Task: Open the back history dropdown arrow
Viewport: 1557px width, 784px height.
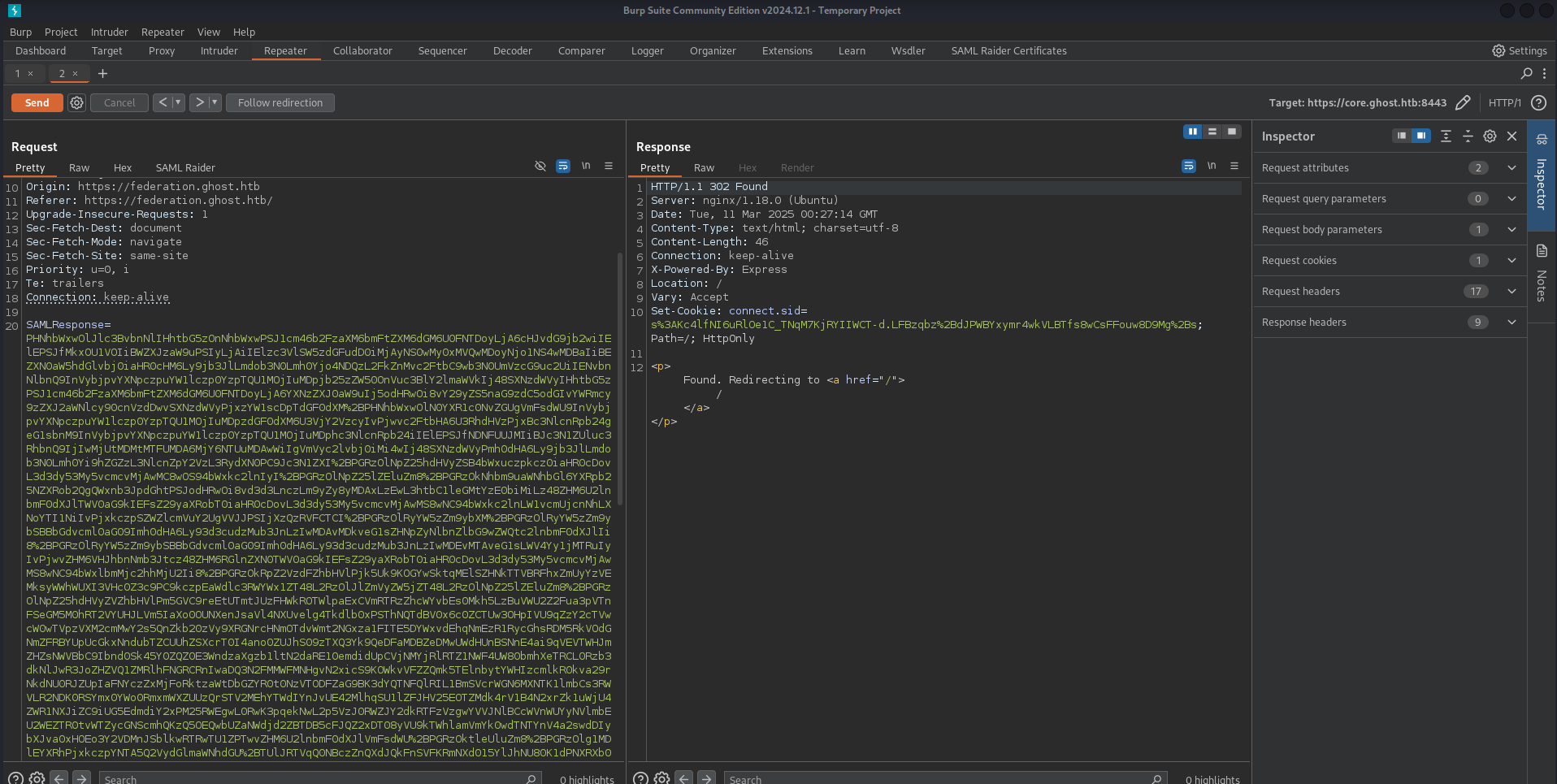Action: 178,102
